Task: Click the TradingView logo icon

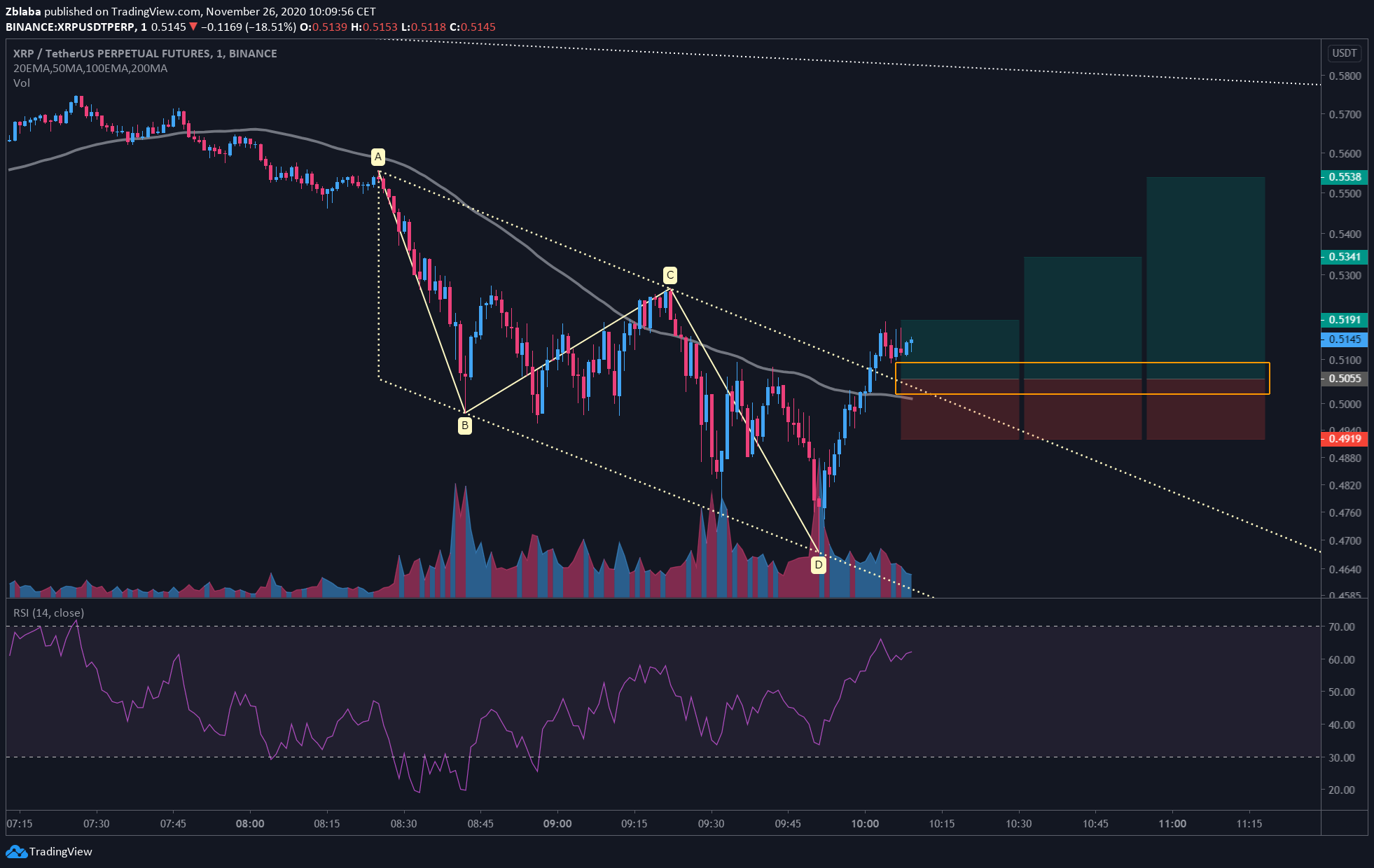Action: click(x=16, y=852)
